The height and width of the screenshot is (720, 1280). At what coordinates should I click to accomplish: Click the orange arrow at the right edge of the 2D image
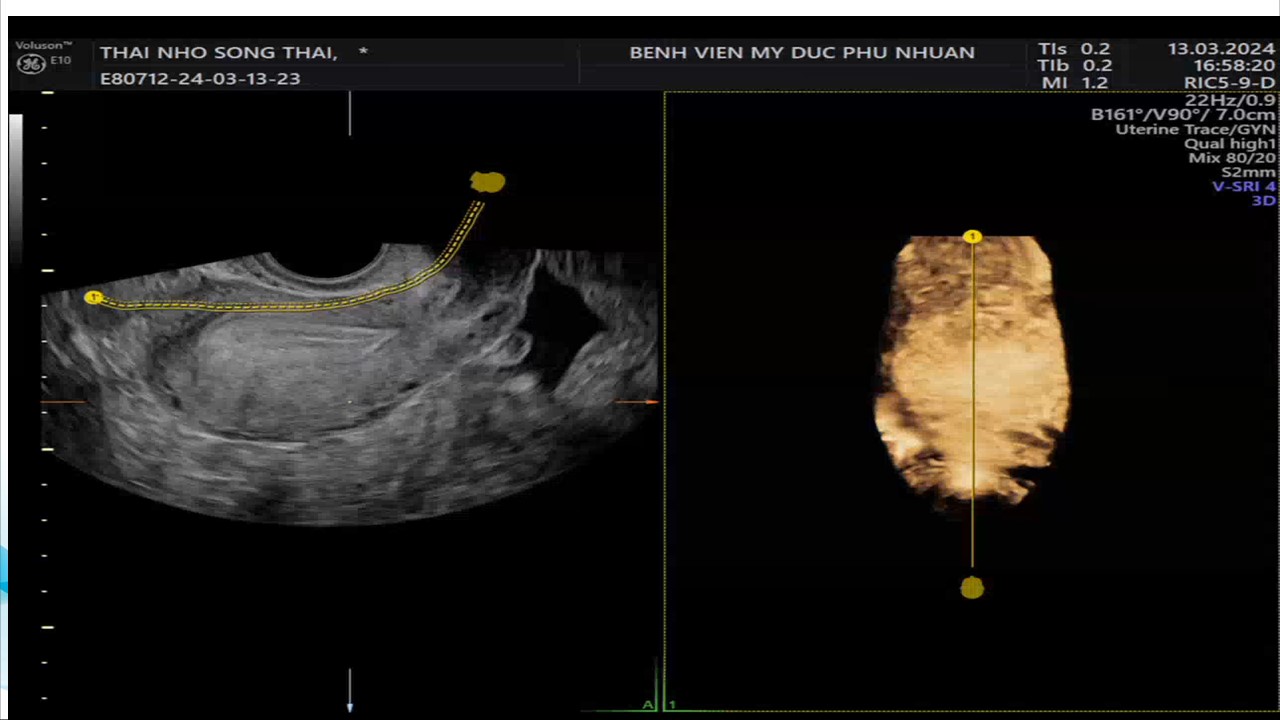tap(637, 402)
